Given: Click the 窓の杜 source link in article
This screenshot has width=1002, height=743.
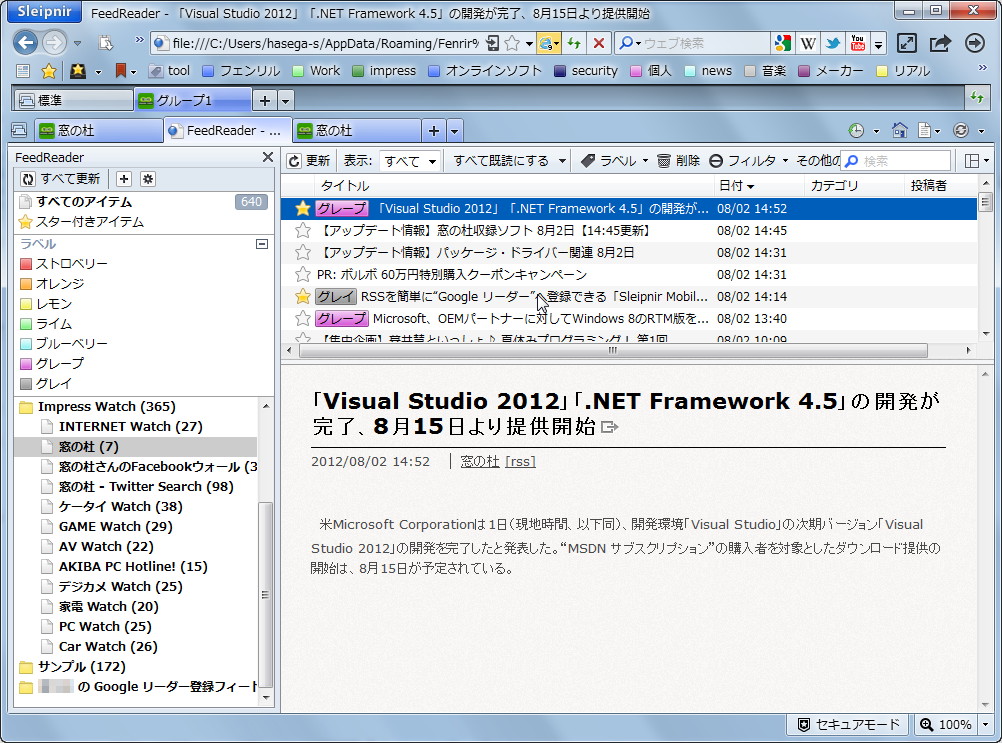Looking at the screenshot, I should pyautogui.click(x=479, y=461).
